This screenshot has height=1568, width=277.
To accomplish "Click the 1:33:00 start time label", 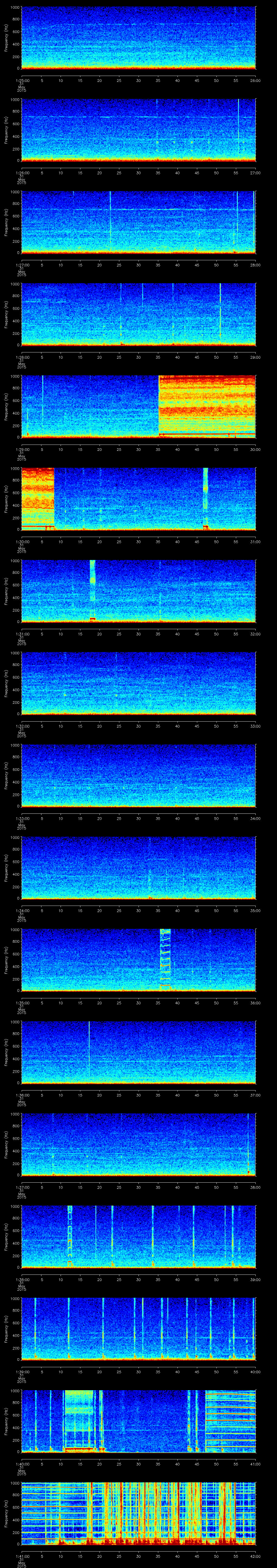I will [x=22, y=818].
